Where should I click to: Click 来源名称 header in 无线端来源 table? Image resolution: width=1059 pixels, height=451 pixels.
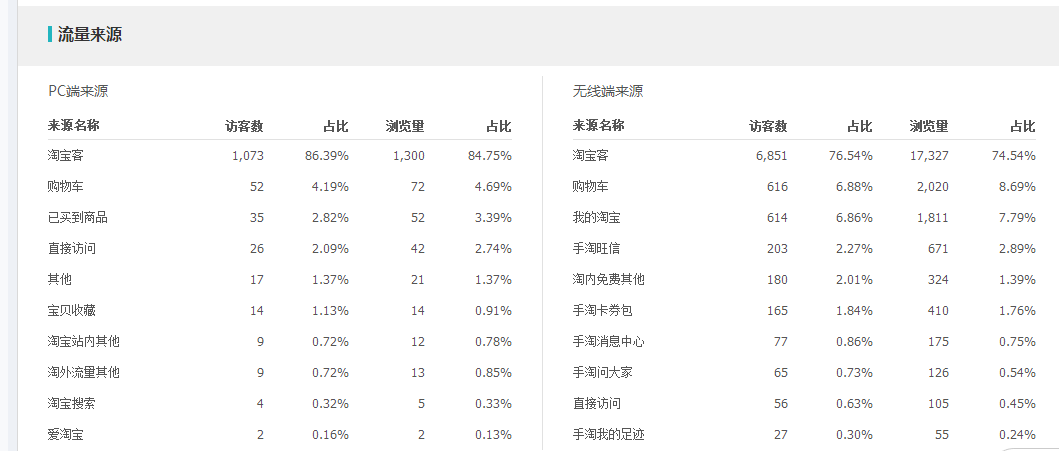tap(598, 126)
